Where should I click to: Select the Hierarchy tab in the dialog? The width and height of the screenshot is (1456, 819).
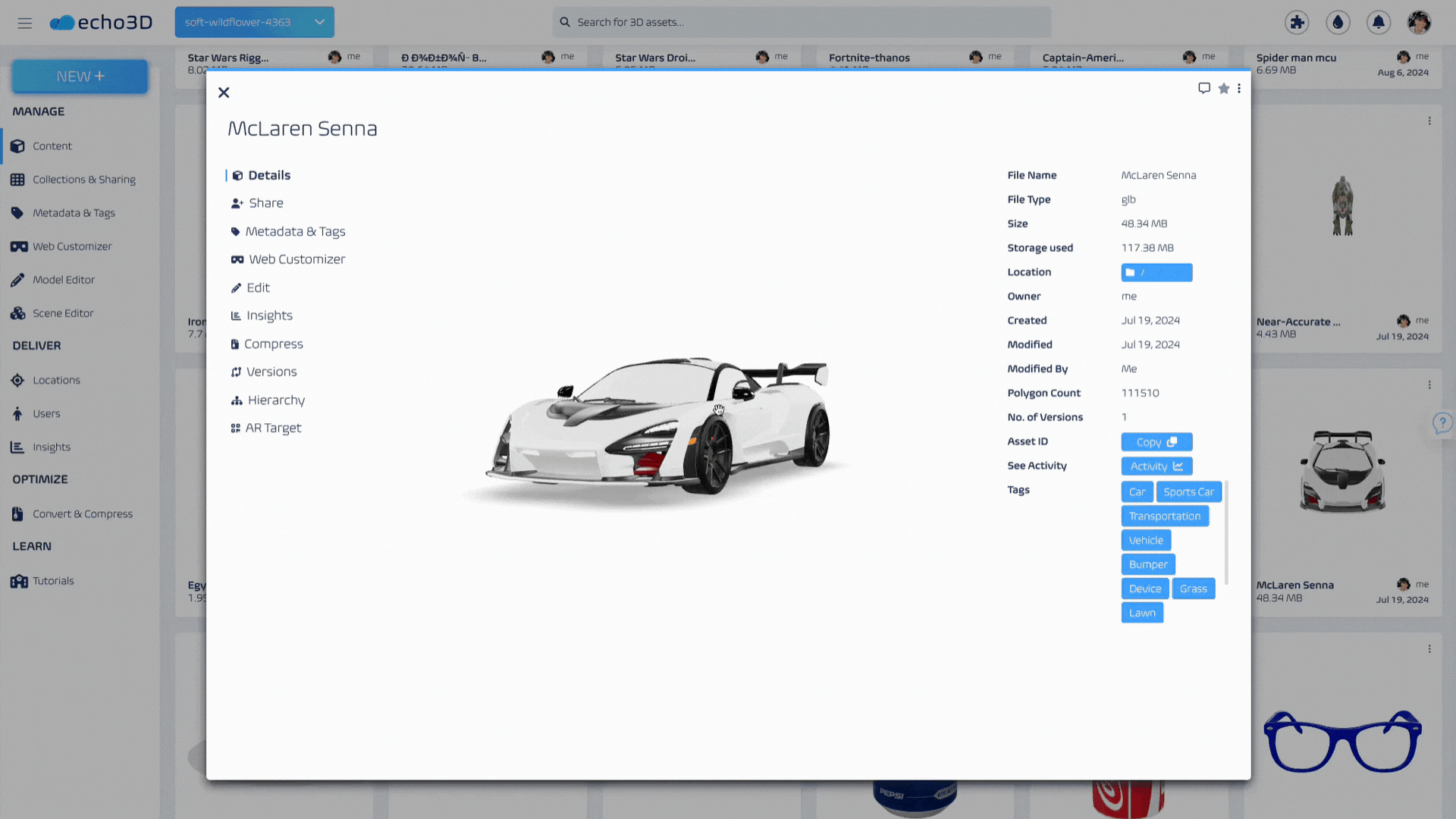pyautogui.click(x=268, y=400)
